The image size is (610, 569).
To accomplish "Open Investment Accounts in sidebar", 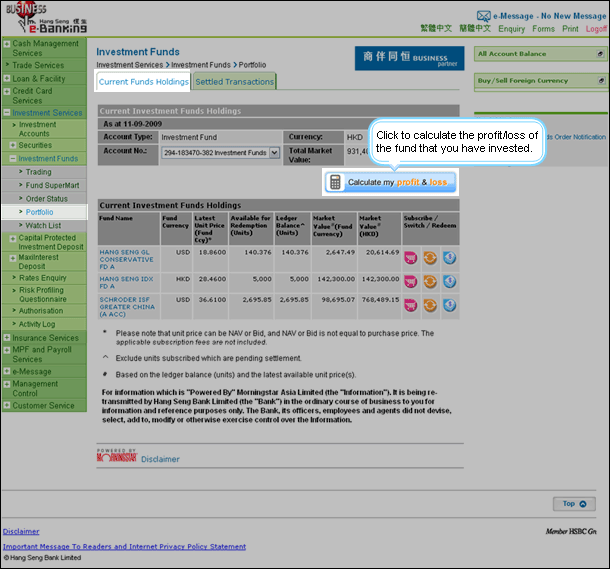I will 37,129.
